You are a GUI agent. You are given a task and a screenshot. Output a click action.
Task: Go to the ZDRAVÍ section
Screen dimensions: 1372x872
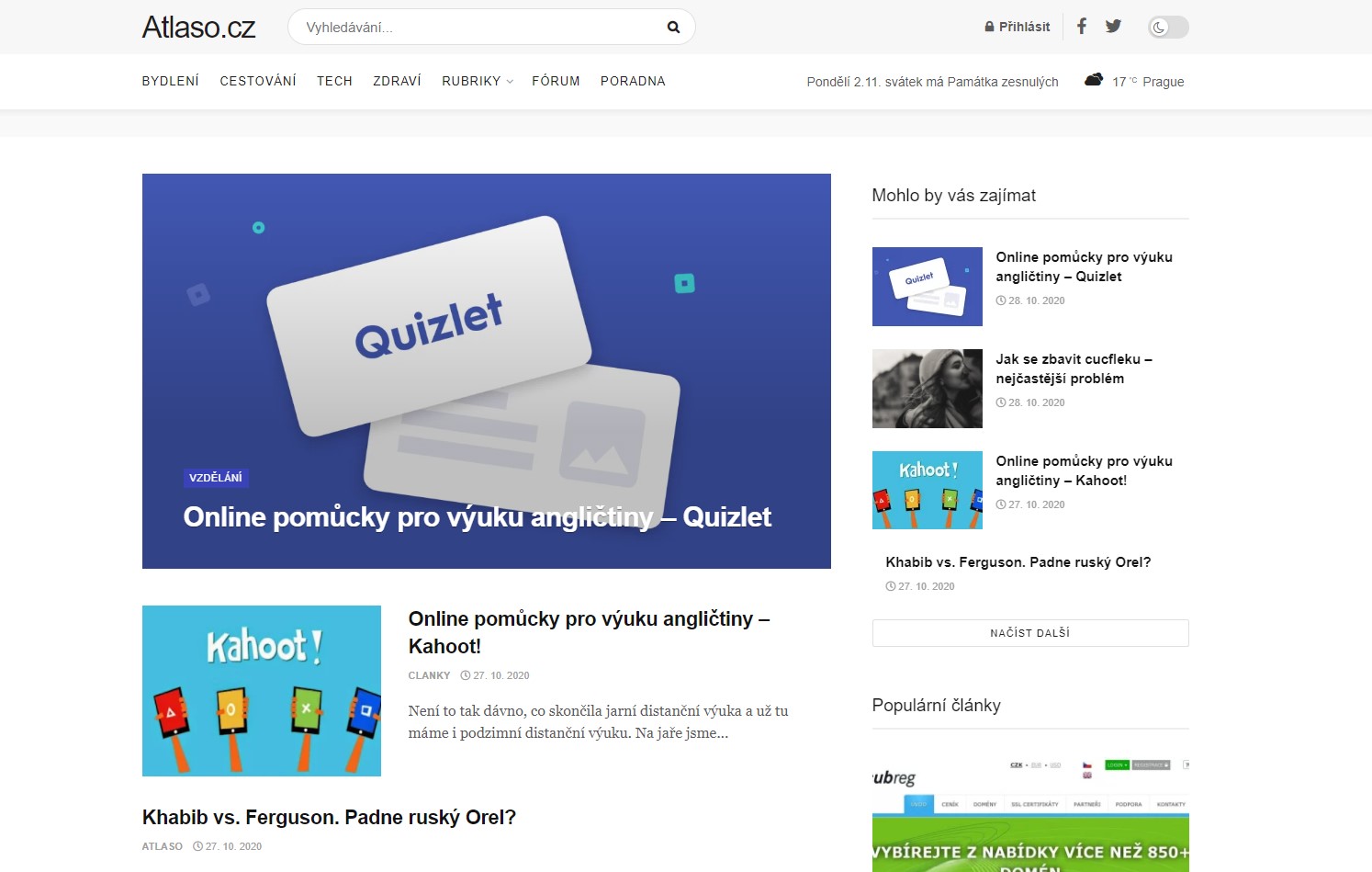coord(397,81)
